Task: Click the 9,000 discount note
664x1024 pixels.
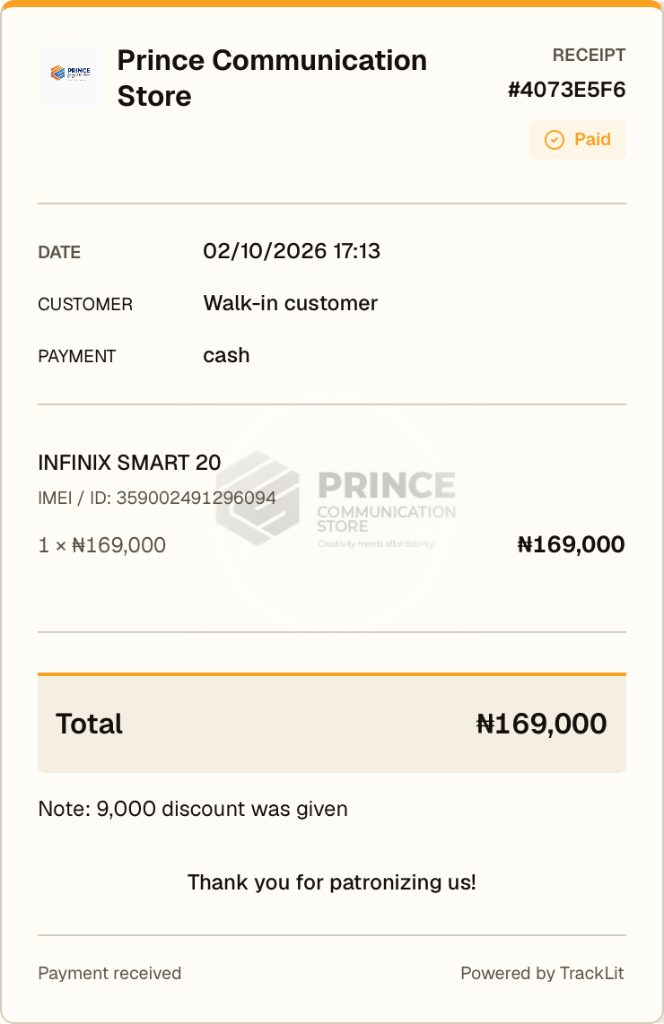Action: (193, 808)
